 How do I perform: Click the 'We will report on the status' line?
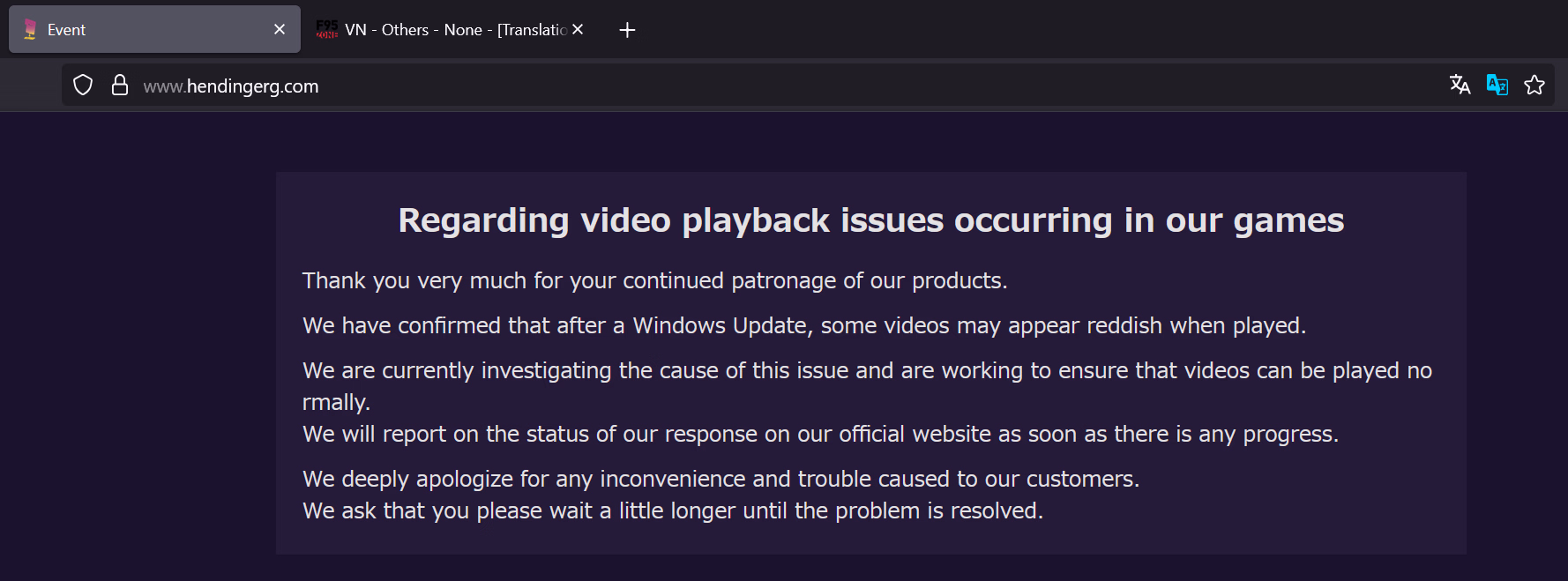tap(820, 435)
